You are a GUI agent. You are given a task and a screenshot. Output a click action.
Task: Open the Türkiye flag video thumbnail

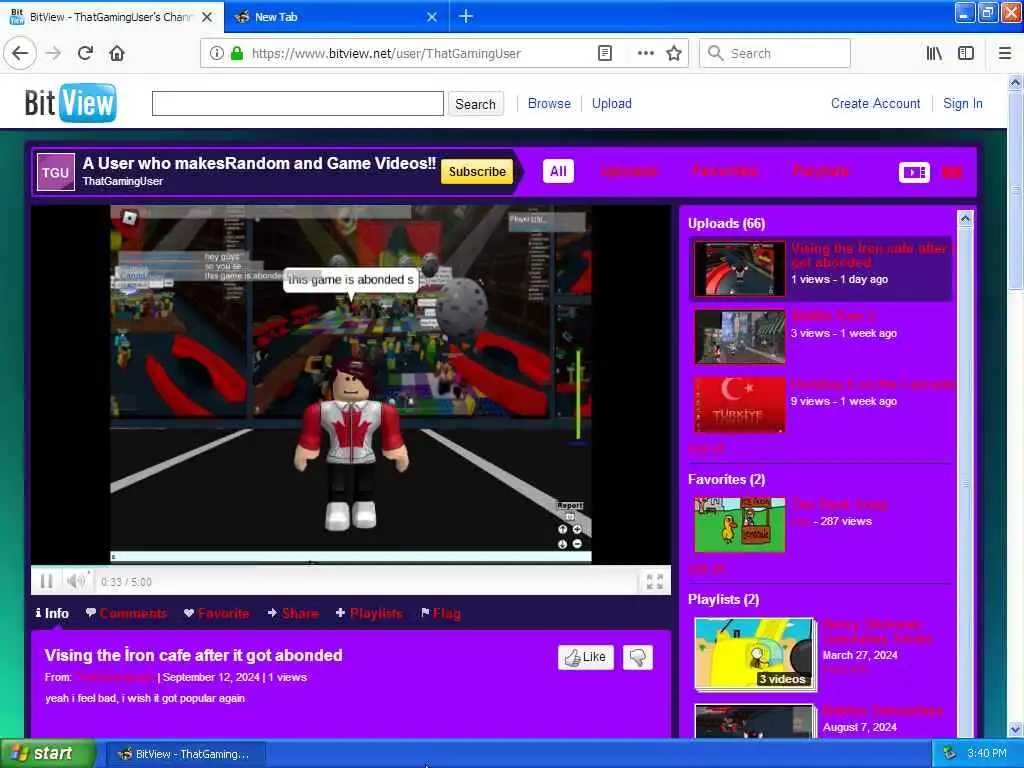pyautogui.click(x=740, y=404)
